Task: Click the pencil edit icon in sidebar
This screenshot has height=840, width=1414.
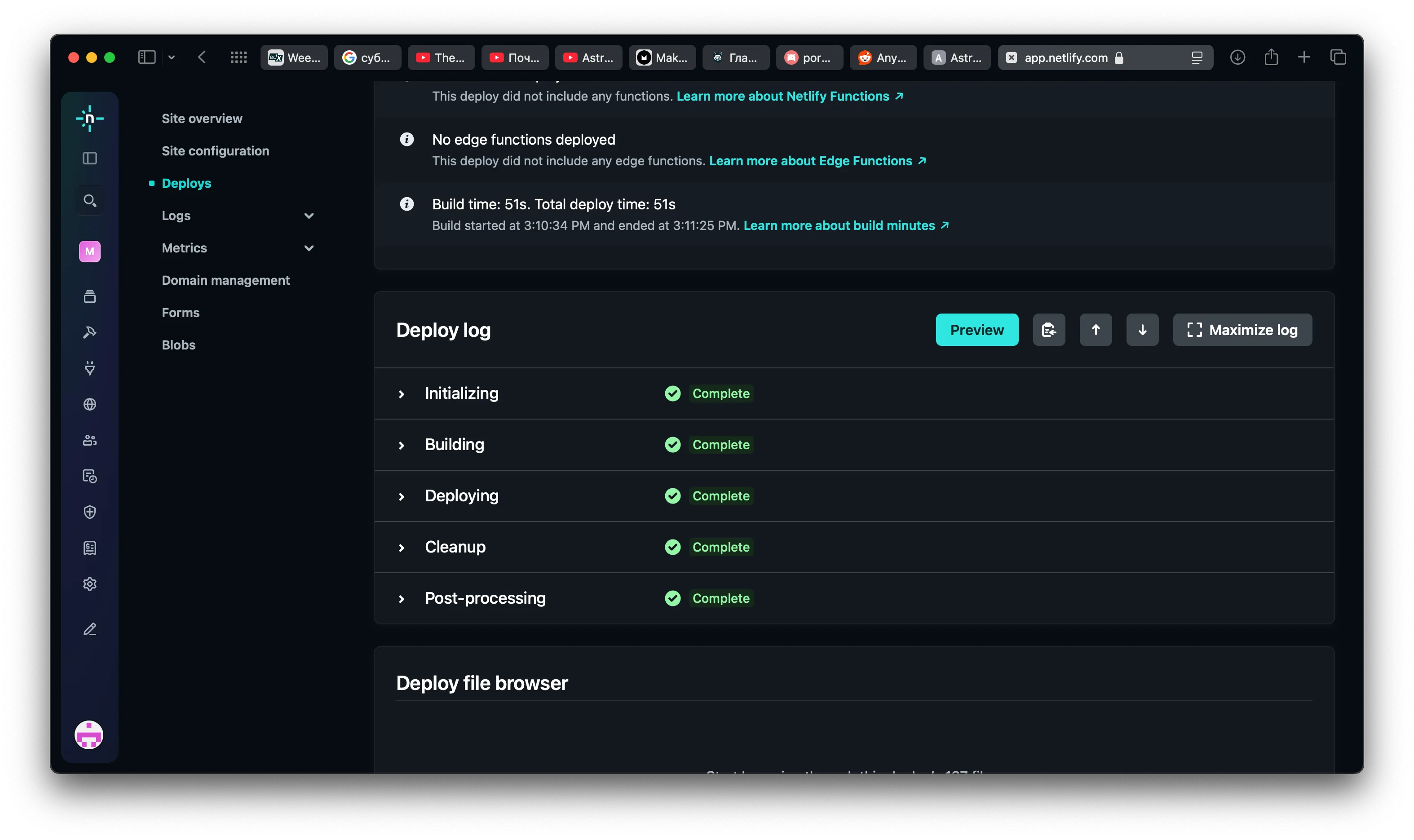Action: click(x=89, y=629)
